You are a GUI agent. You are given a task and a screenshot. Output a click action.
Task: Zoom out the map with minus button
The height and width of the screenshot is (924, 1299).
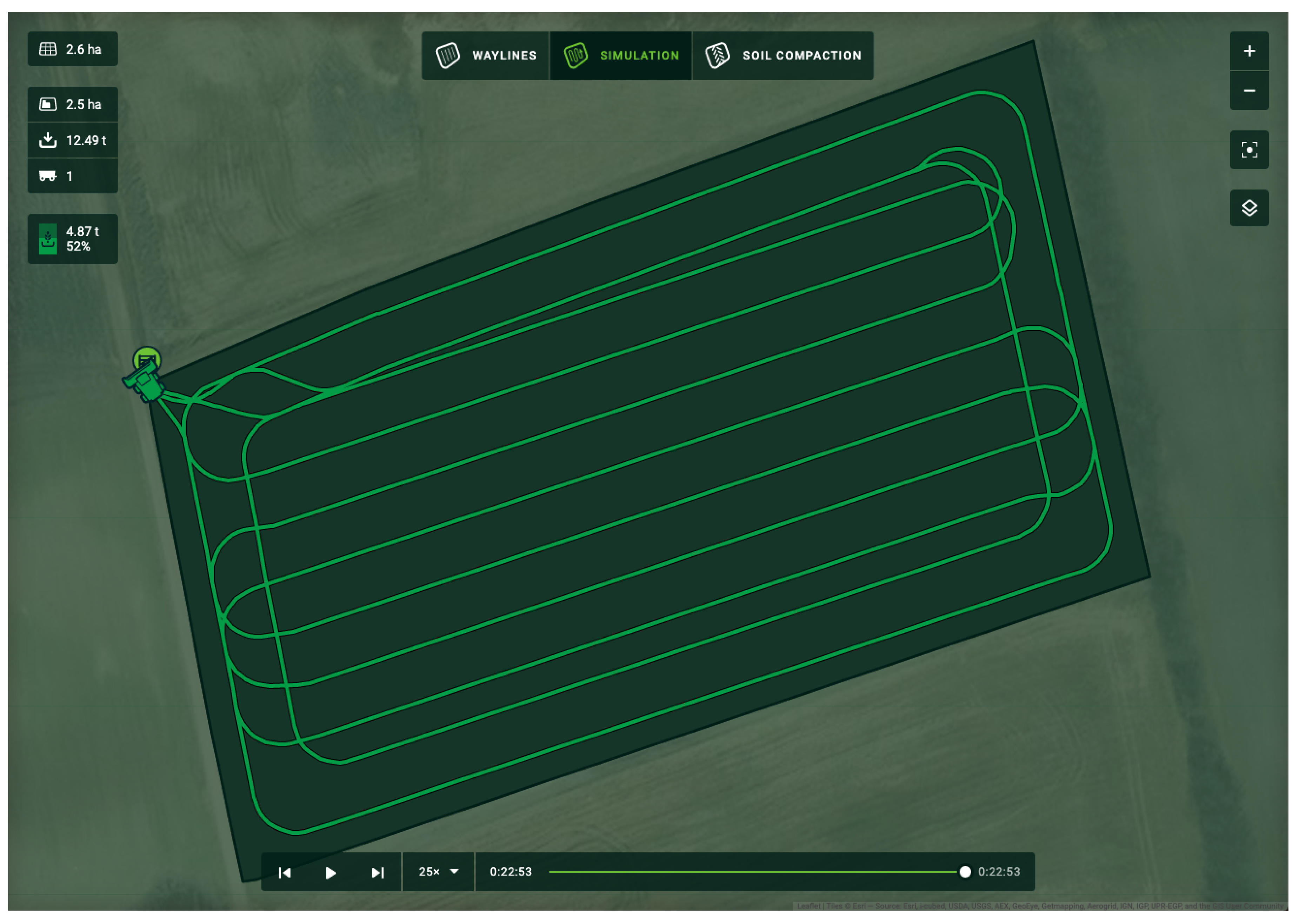[1249, 91]
